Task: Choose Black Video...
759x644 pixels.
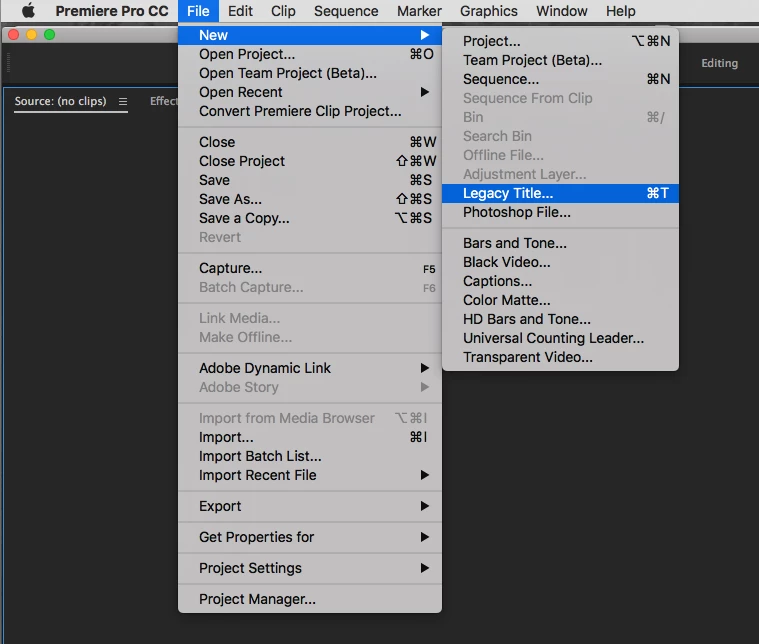Action: 561,262
